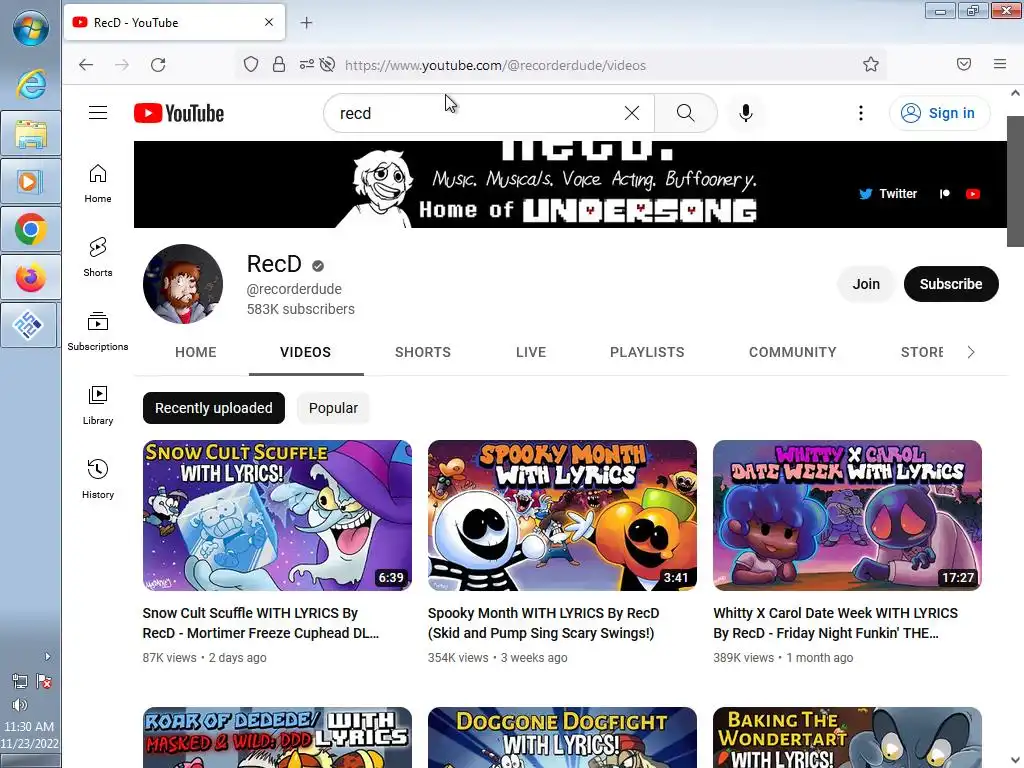Open the Snow Cult Scuffle WITH LYRICS title
This screenshot has width=1024, height=768.
point(261,623)
